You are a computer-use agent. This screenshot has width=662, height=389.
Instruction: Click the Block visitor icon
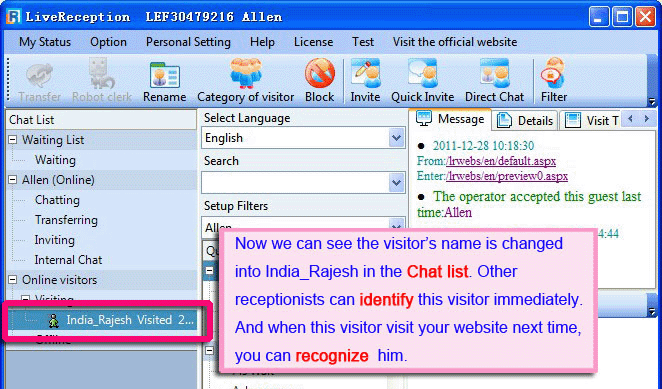pyautogui.click(x=320, y=73)
